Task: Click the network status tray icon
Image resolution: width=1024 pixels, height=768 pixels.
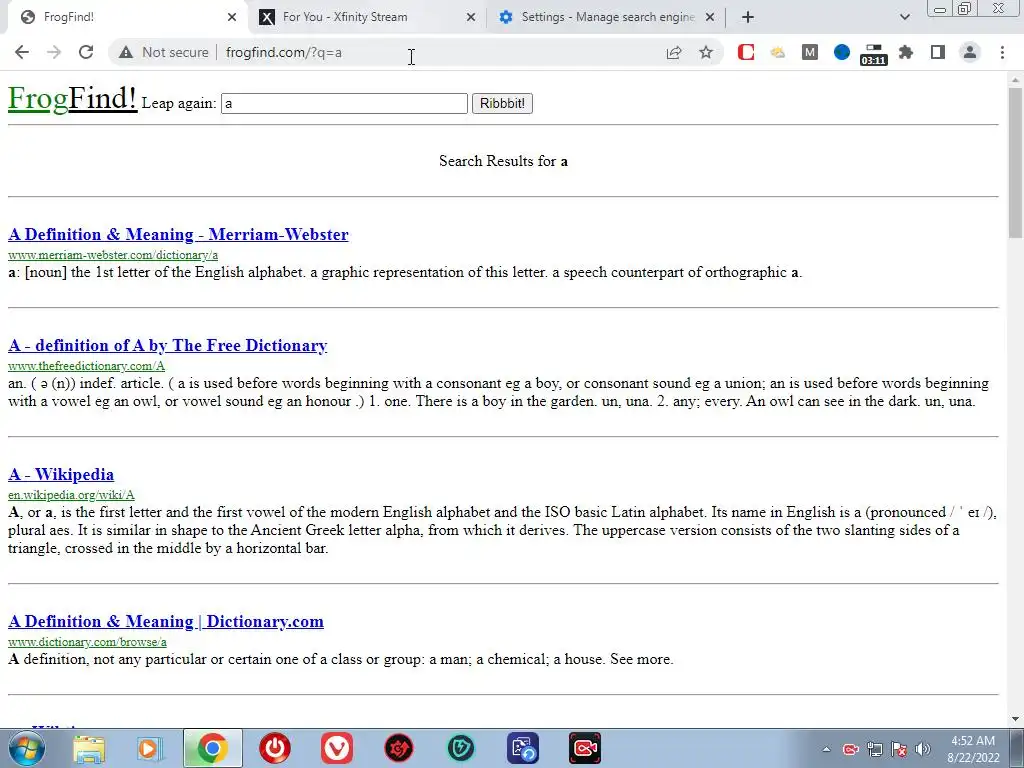Action: tap(874, 749)
